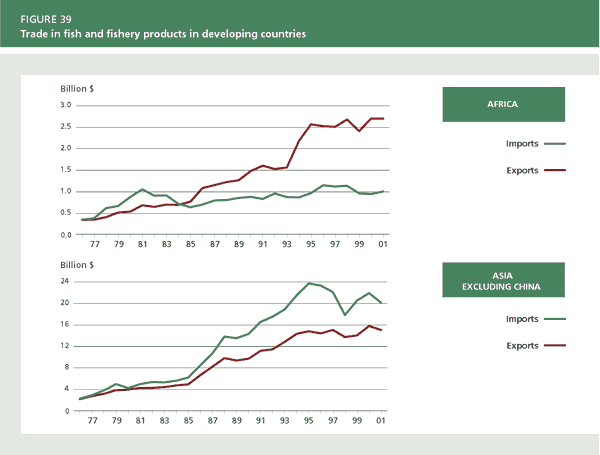Select the chart title about trade in fish
Viewport: 600px width, 455px height.
coord(163,34)
